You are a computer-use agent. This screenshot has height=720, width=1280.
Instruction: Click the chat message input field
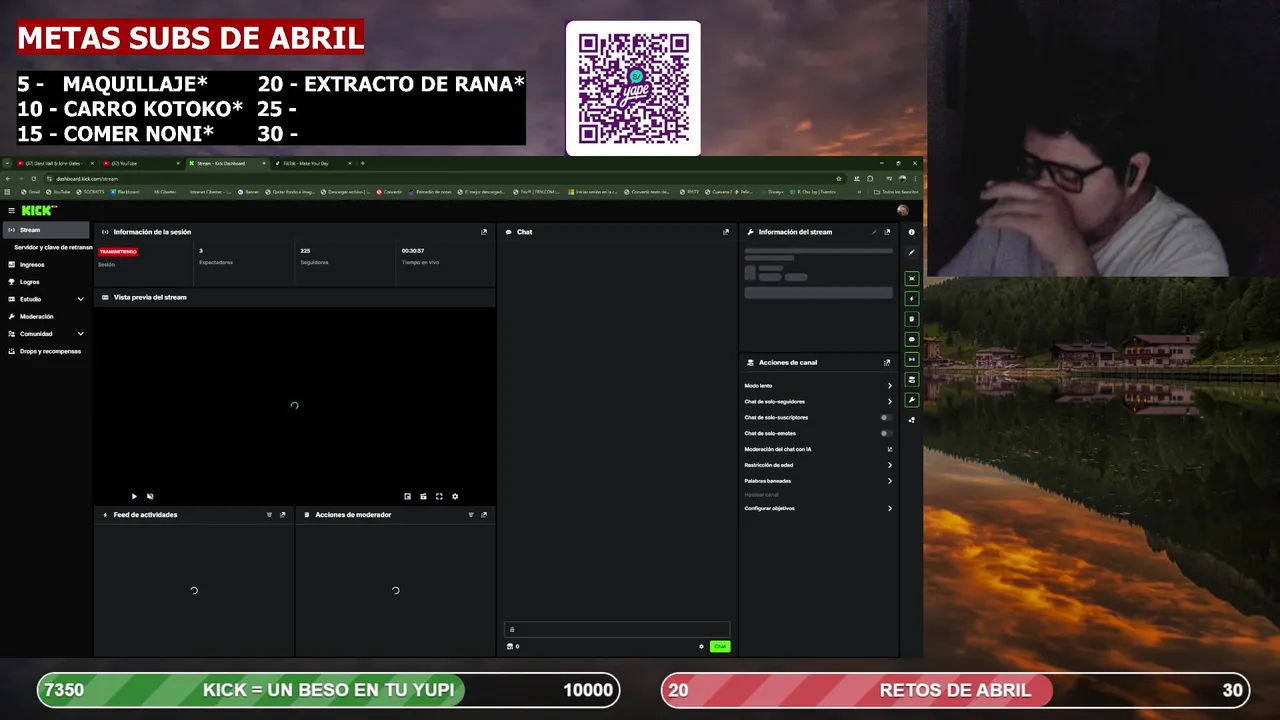click(617, 629)
